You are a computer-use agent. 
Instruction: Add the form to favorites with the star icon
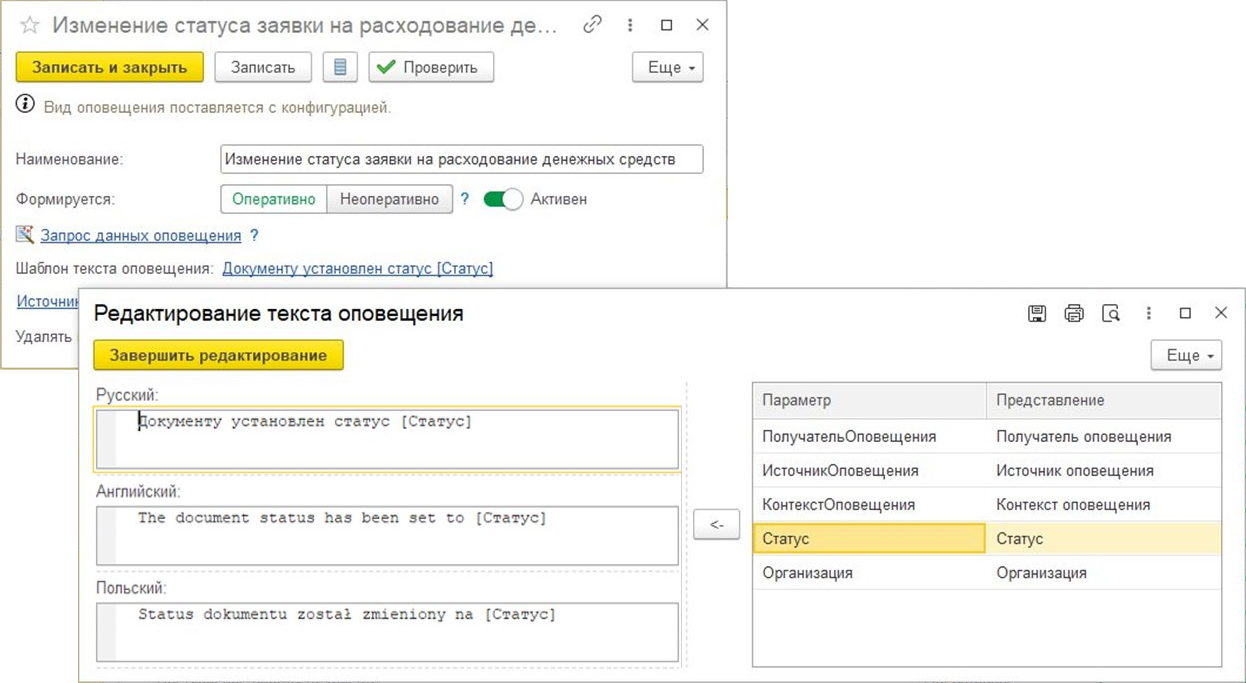29,26
